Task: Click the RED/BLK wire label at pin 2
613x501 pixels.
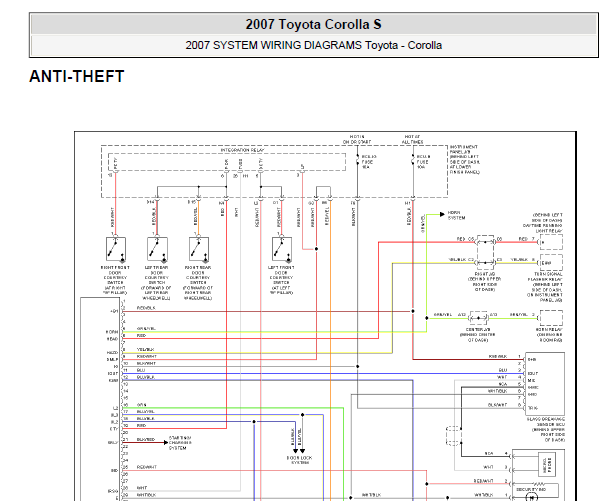Action: 146,308
